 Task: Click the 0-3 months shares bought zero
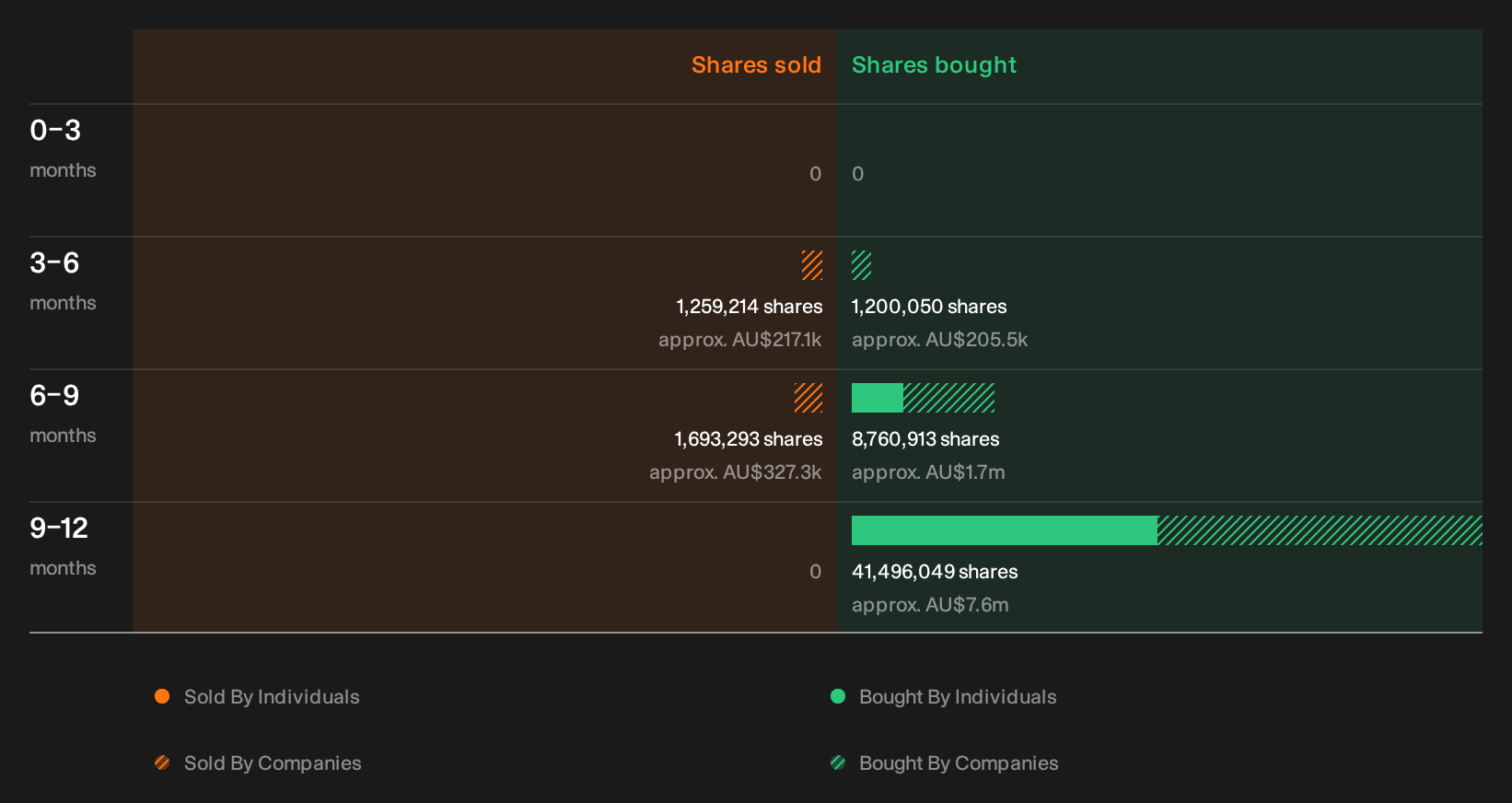(x=858, y=174)
